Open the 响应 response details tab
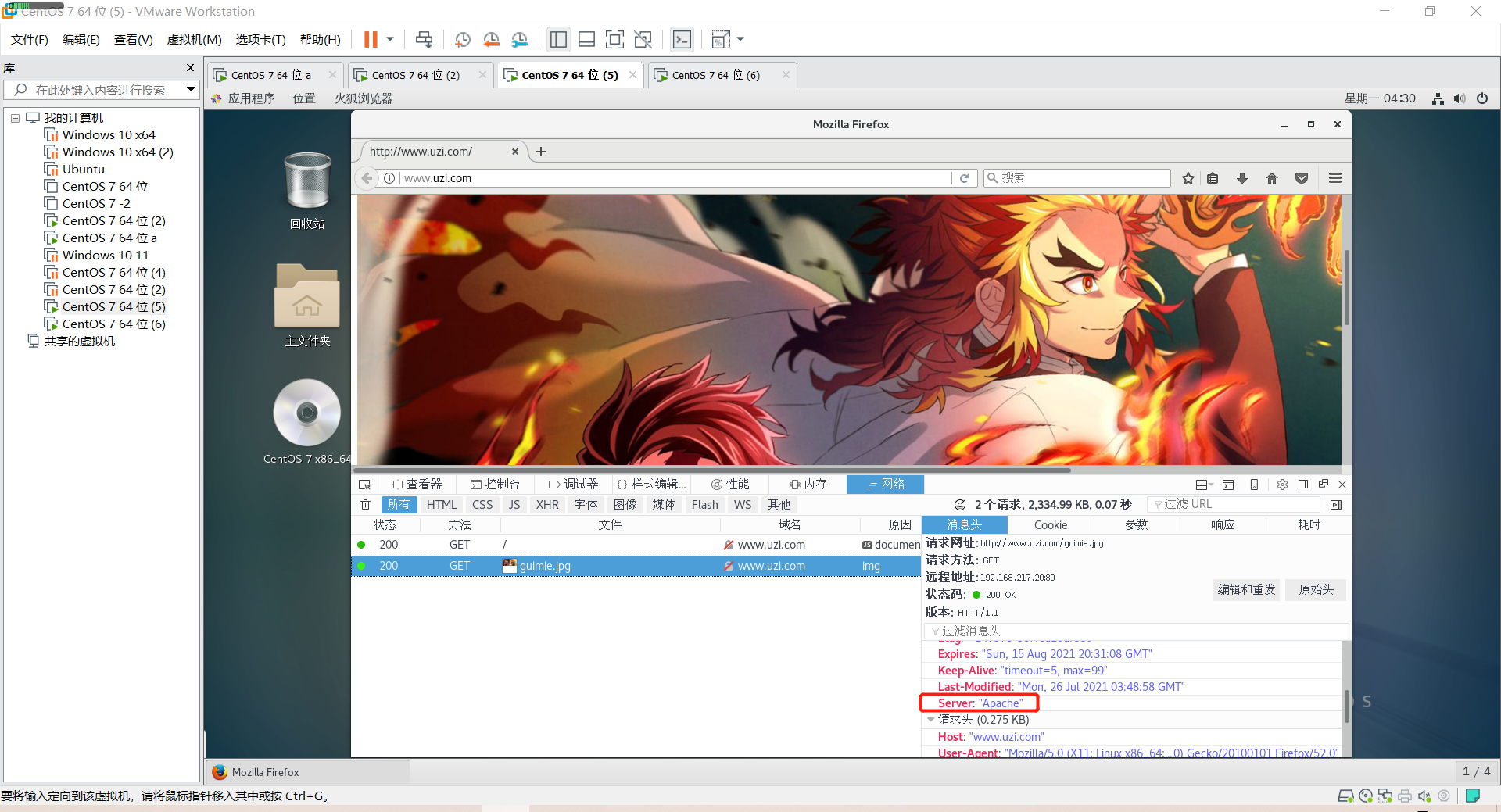The height and width of the screenshot is (812, 1501). pyautogui.click(x=1223, y=525)
